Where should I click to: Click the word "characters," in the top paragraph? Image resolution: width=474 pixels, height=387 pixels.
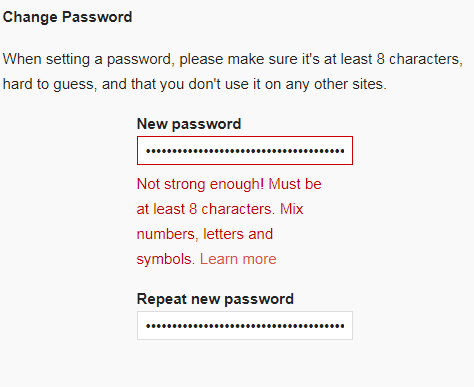coord(426,59)
